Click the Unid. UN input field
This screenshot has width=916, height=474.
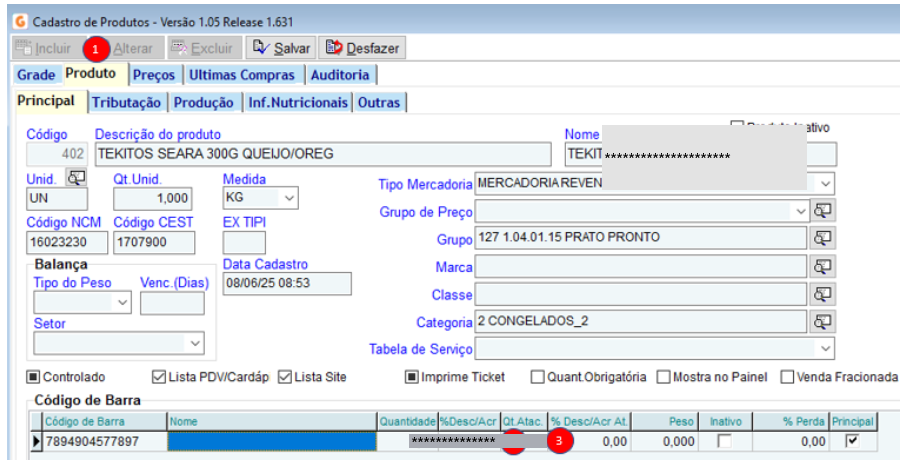click(57, 199)
